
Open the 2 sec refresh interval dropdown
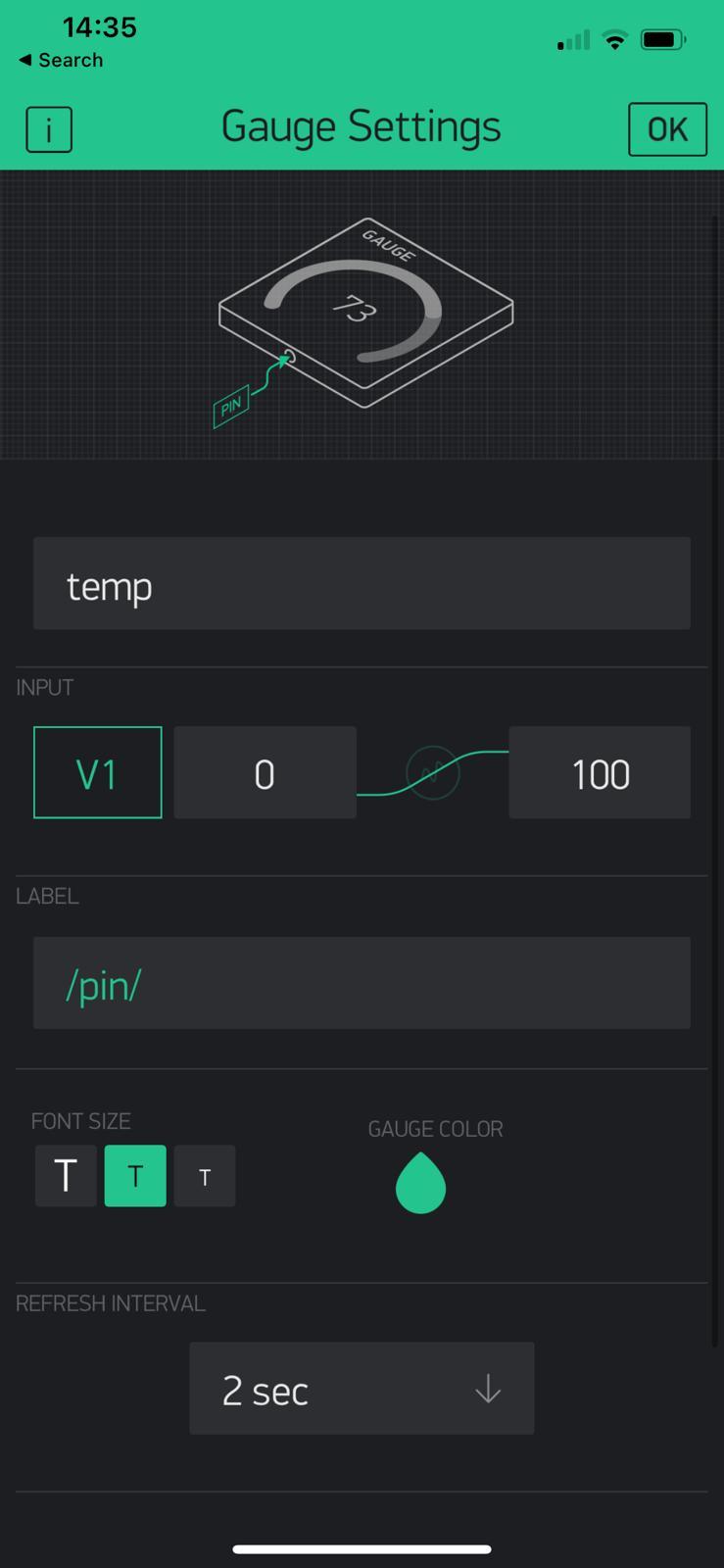click(x=362, y=1389)
